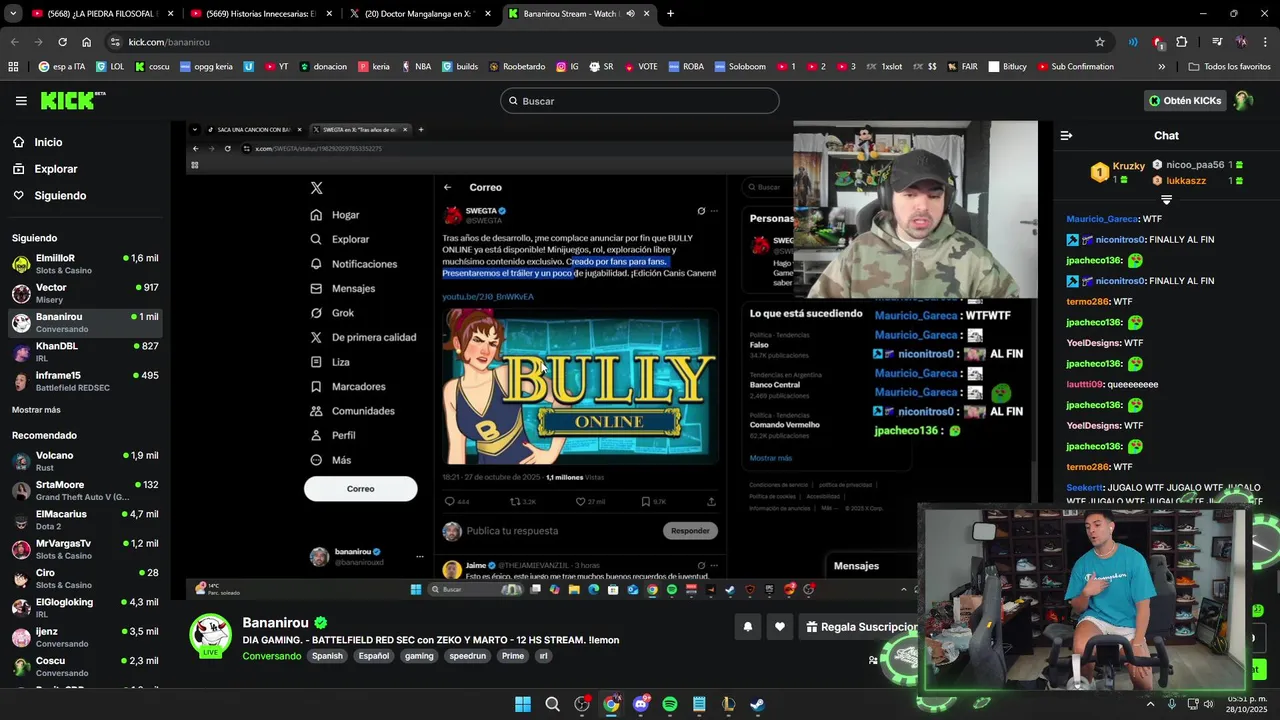This screenshot has width=1280, height=720.
Task: Open inframe15 channel in sidebar
Action: 85,381
